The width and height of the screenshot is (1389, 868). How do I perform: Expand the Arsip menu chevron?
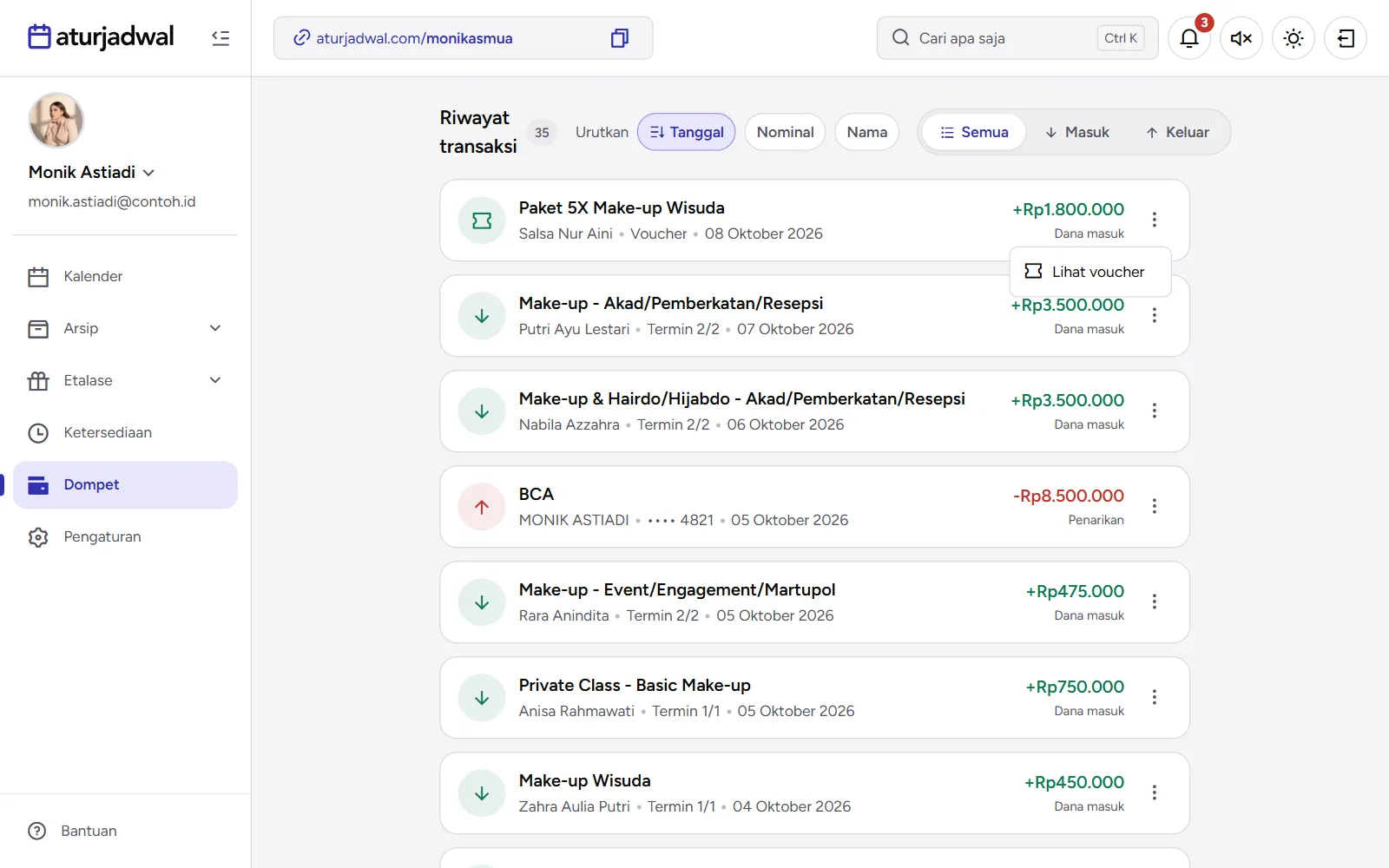tap(215, 328)
